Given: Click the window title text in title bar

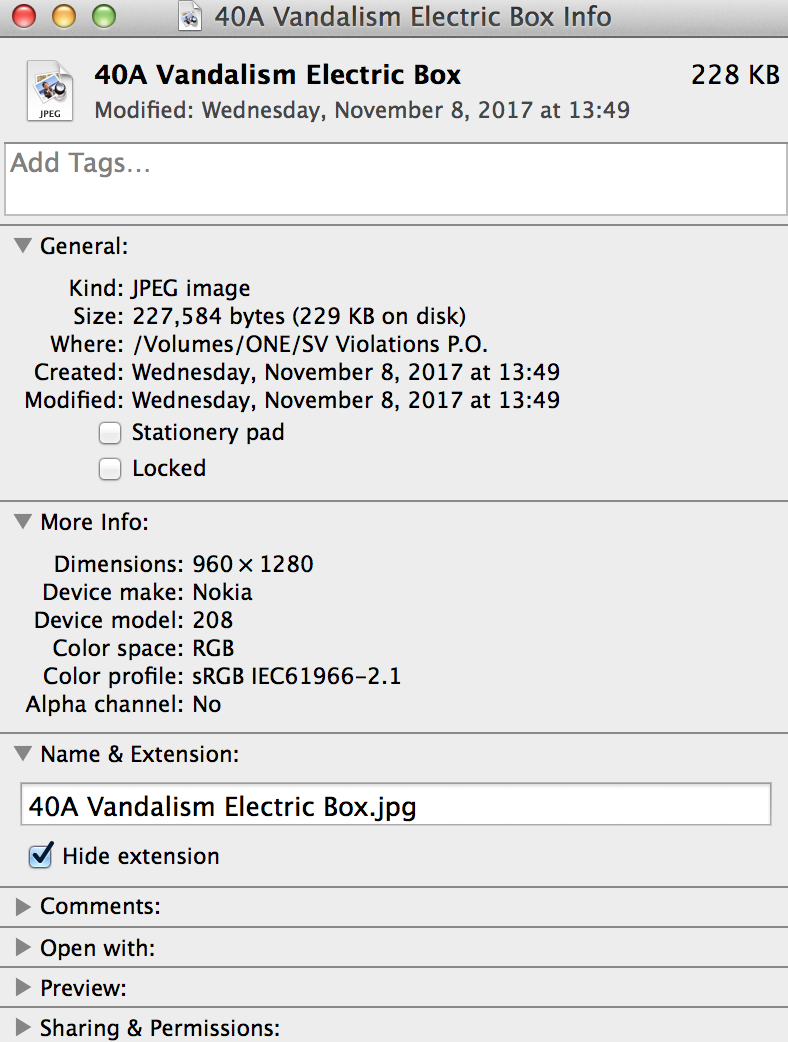Looking at the screenshot, I should click(413, 17).
